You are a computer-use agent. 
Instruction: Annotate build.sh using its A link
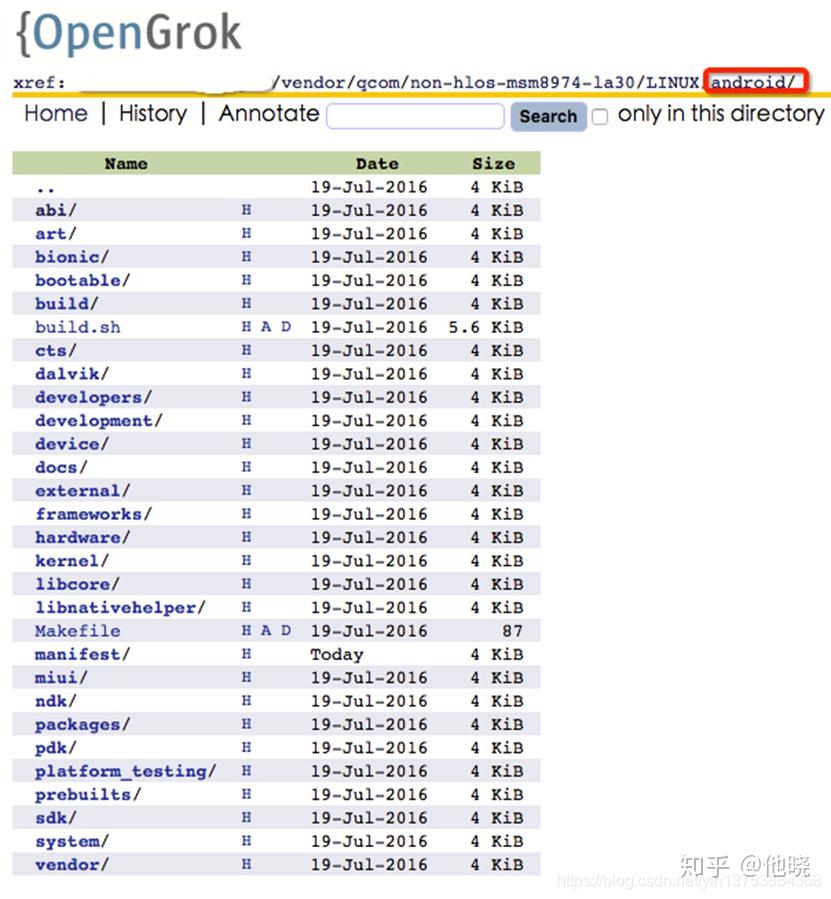265,327
